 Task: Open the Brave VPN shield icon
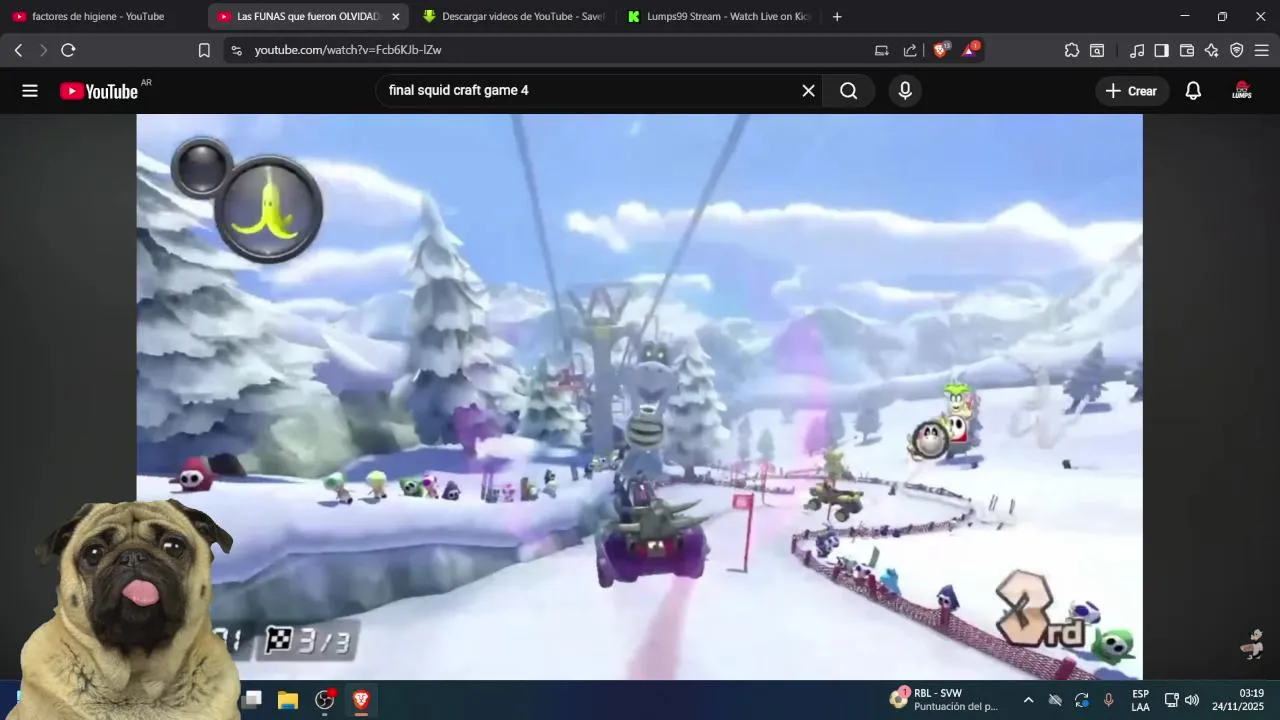click(x=1237, y=50)
